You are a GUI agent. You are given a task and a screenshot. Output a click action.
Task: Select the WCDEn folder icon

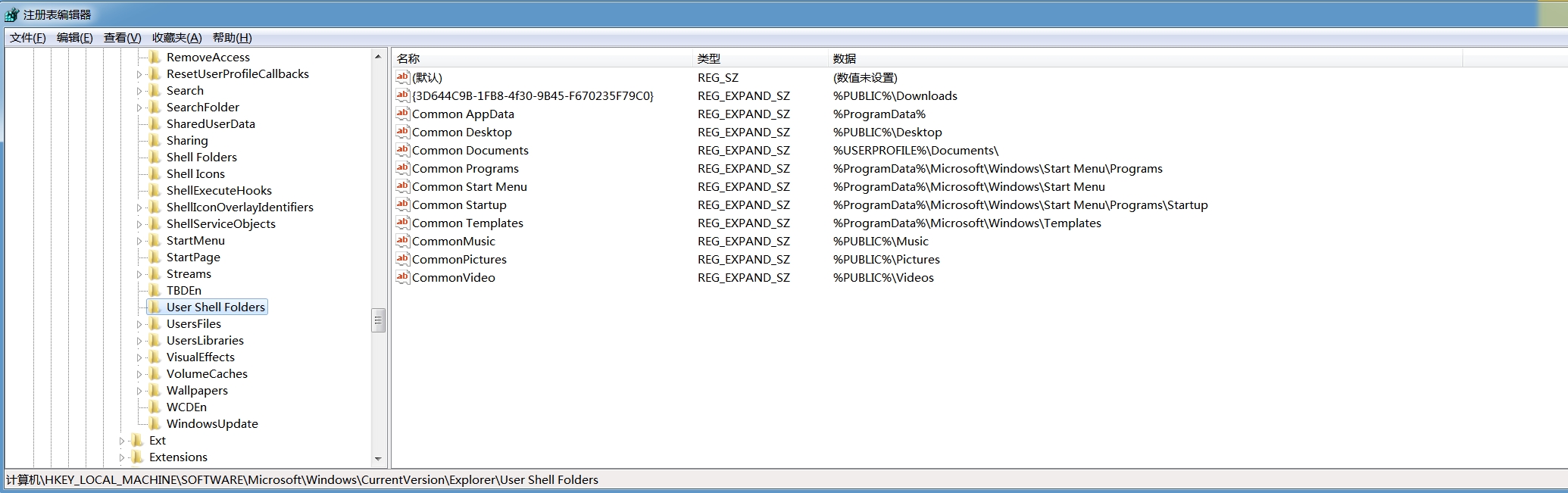click(155, 407)
